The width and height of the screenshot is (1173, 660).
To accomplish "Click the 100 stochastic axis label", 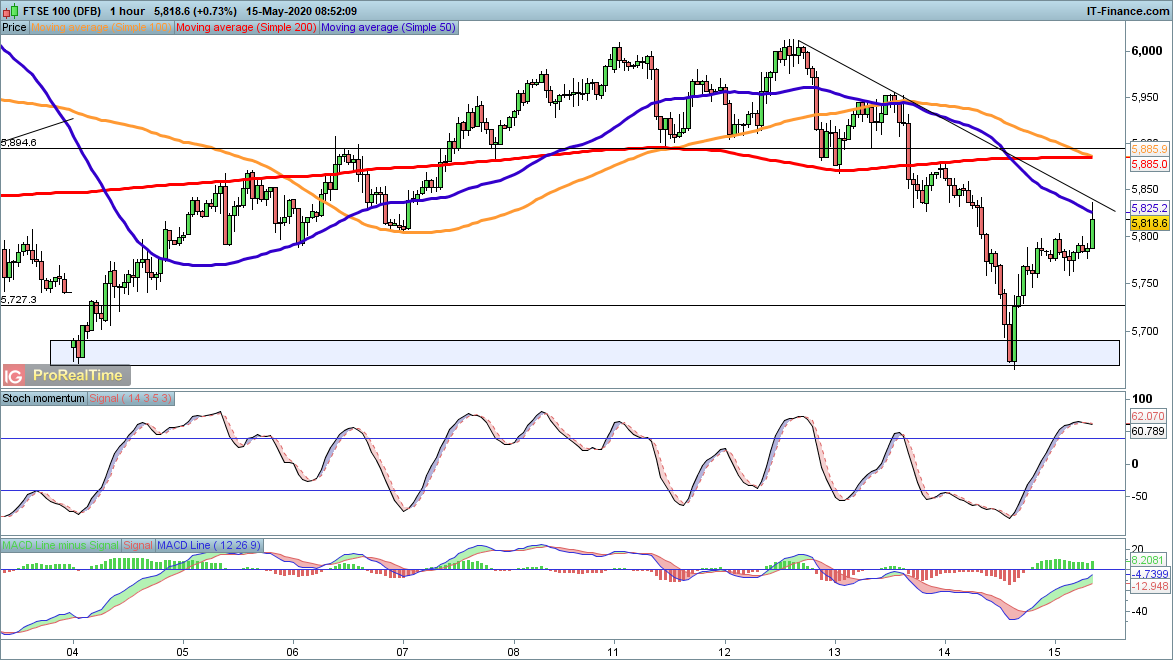I will (1142, 399).
